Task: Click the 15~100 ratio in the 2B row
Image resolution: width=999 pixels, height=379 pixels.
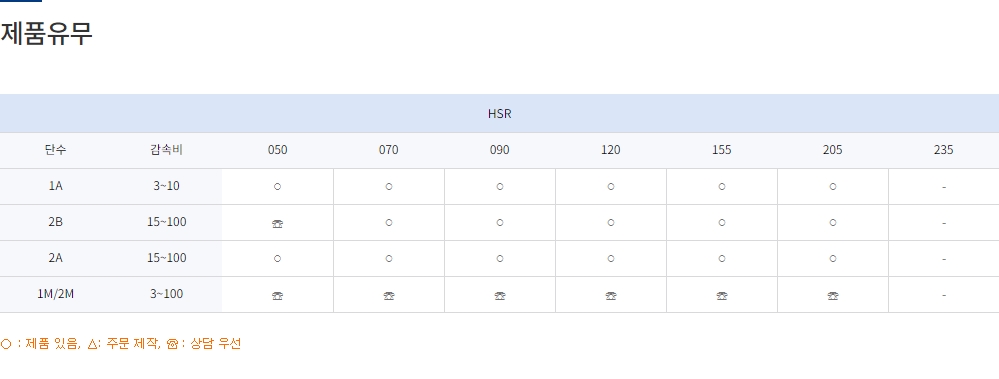Action: click(166, 222)
